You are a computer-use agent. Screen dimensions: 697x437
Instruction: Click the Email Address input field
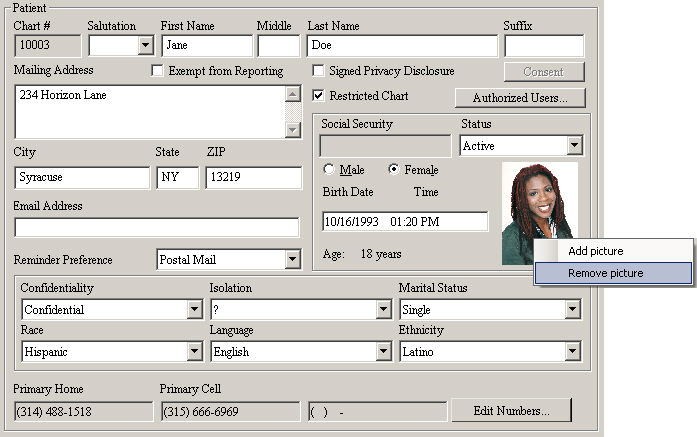[156, 227]
